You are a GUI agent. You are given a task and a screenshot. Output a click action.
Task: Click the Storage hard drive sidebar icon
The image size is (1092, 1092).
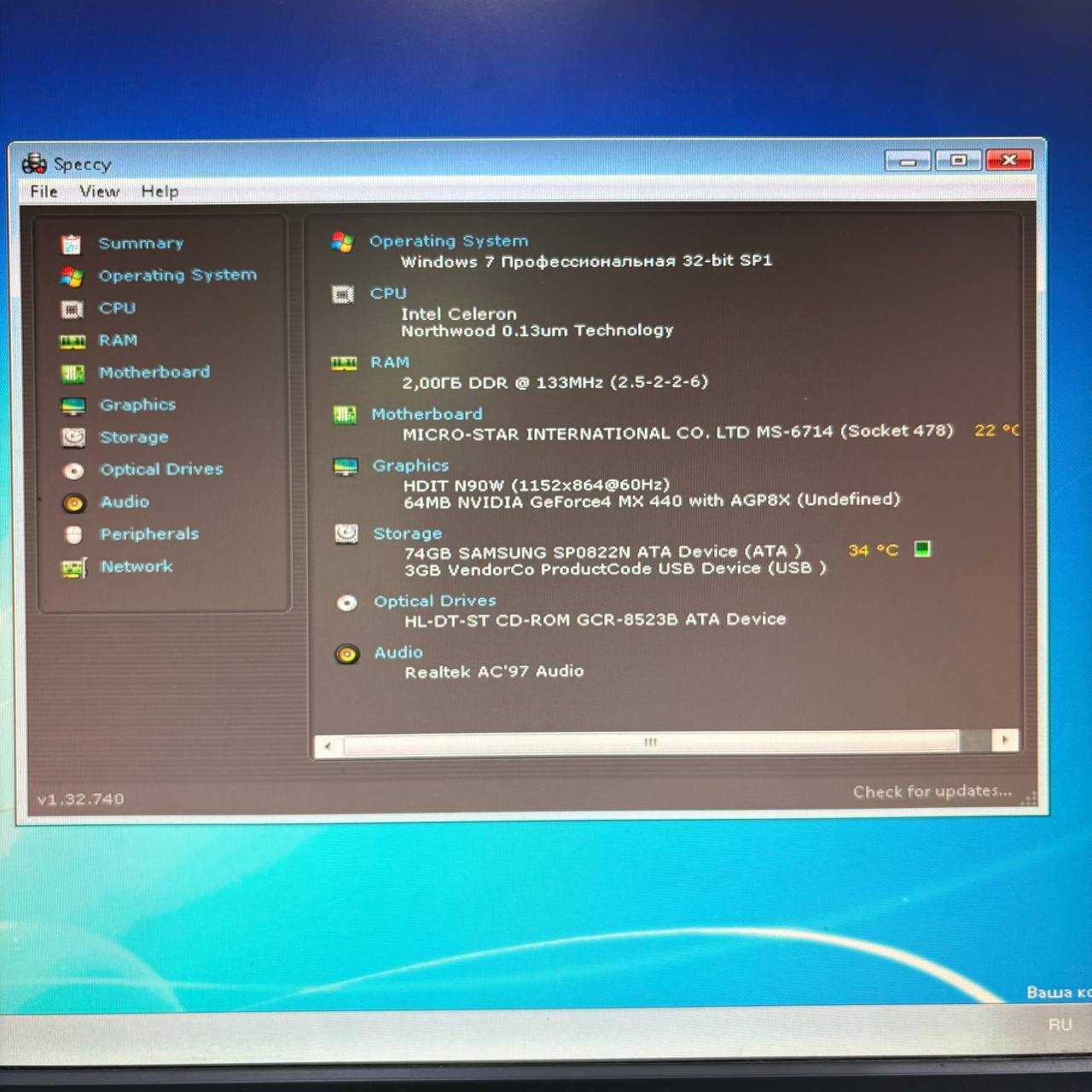pos(73,438)
